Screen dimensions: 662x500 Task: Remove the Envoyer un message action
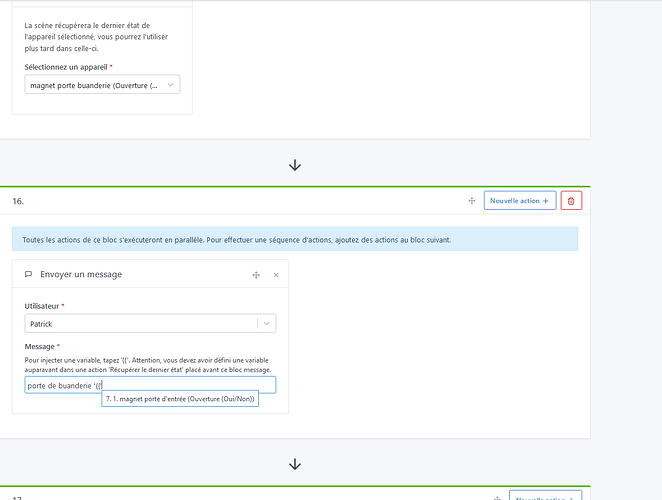click(x=276, y=275)
